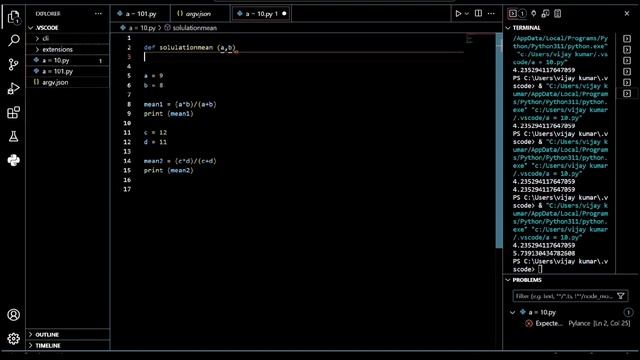Open run button dropdown arrow
Image resolution: width=640 pixels, height=360 pixels.
[467, 13]
